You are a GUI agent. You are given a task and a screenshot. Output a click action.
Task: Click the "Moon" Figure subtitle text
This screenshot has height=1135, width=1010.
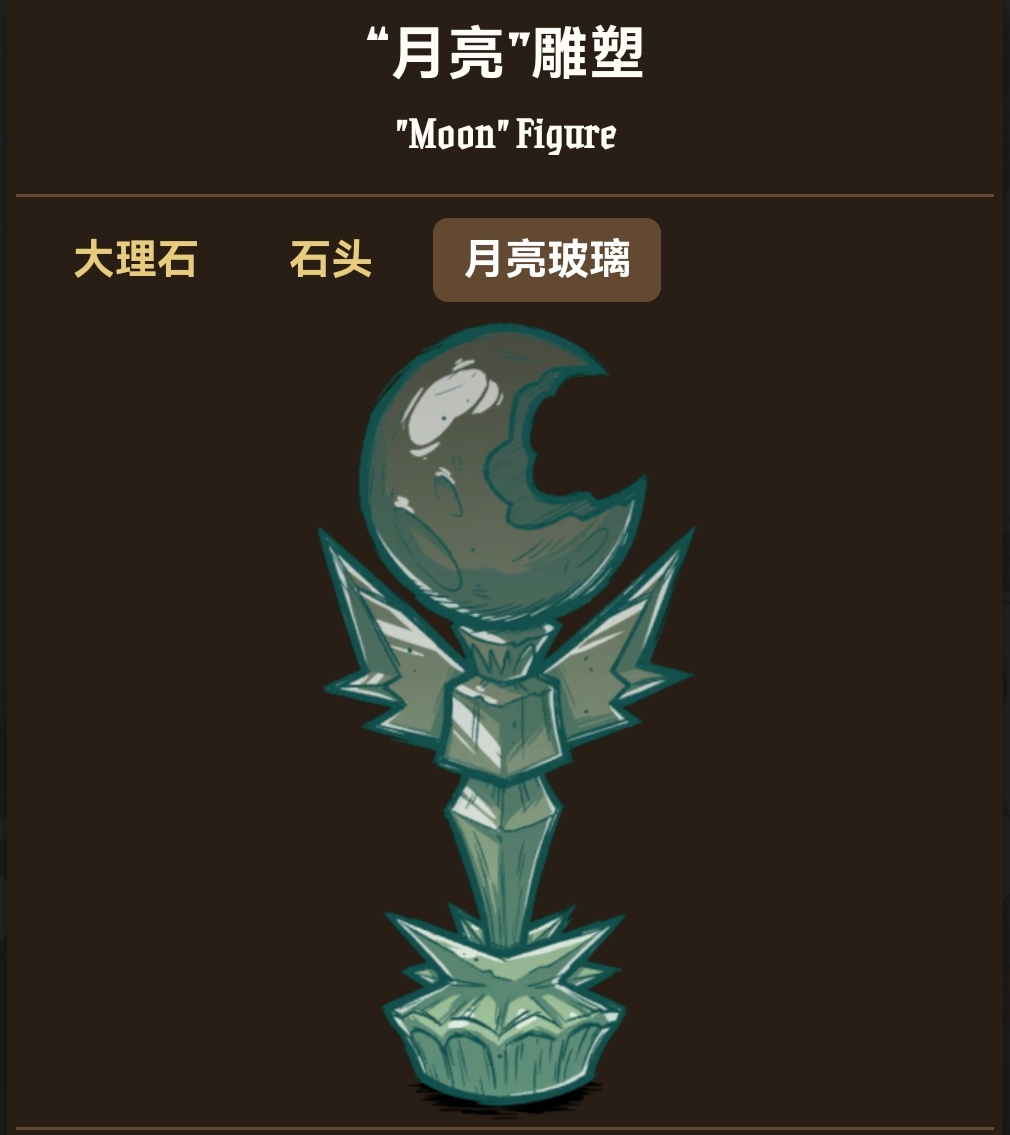click(x=506, y=135)
